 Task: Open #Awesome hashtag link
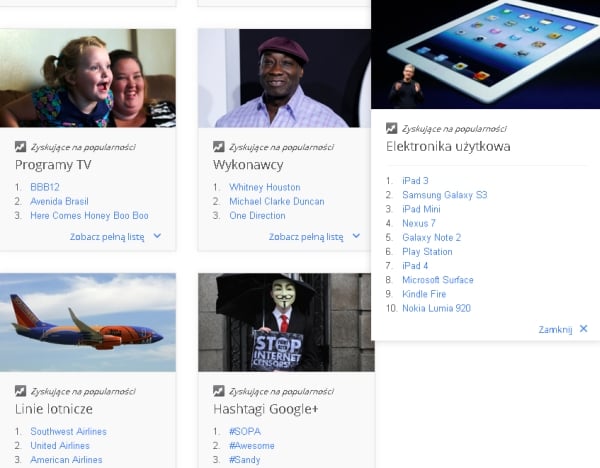coord(252,445)
